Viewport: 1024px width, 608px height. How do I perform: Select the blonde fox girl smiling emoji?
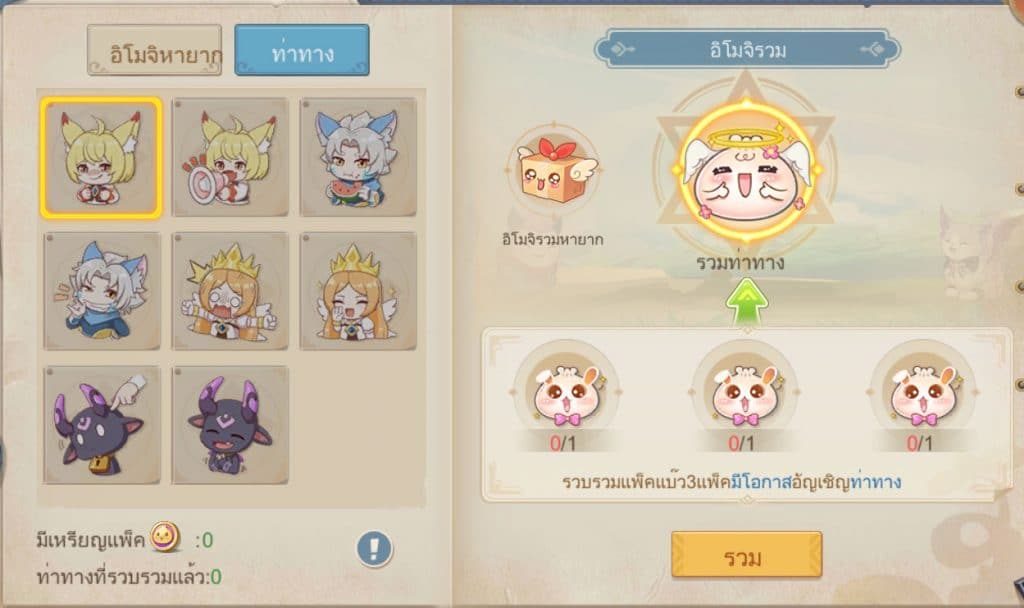[x=101, y=157]
